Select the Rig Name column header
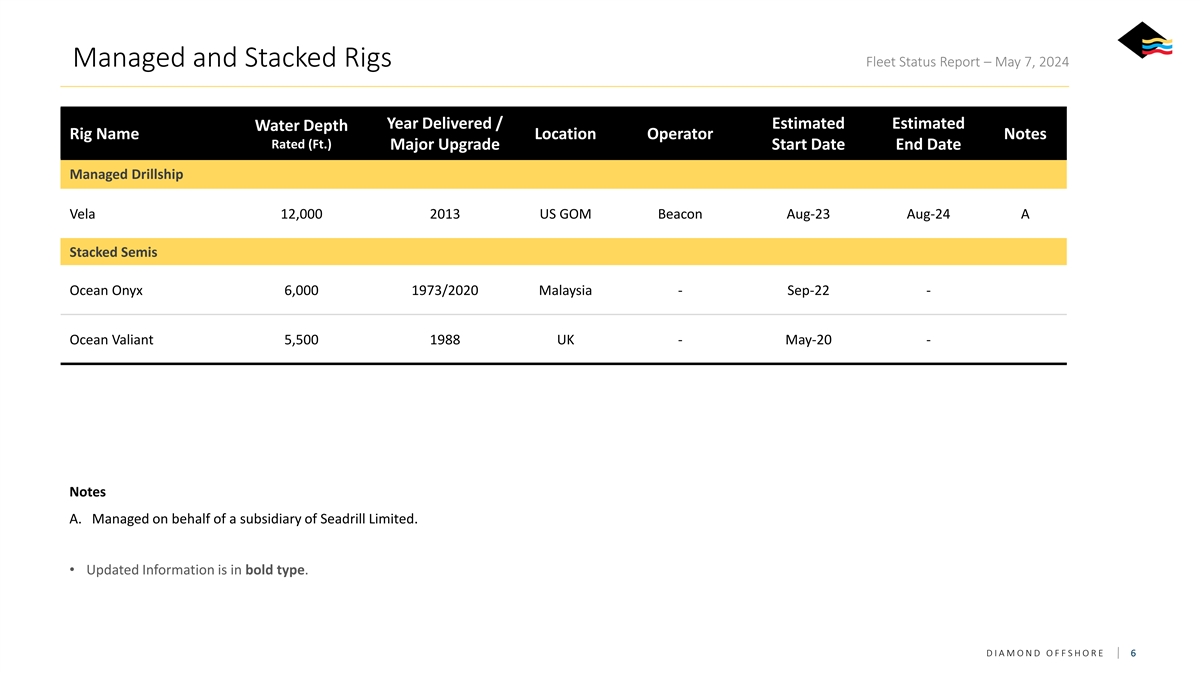Image resolution: width=1200 pixels, height=675 pixels. 104,134
